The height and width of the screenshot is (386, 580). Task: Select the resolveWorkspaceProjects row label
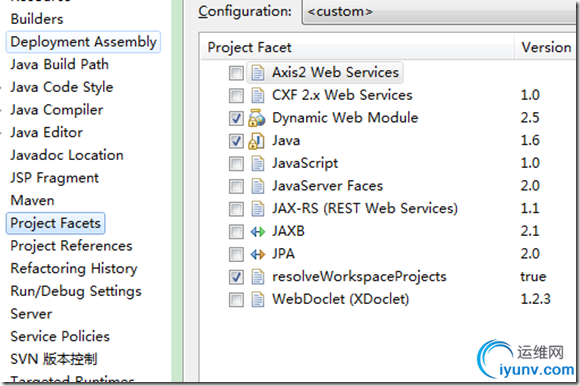(359, 277)
